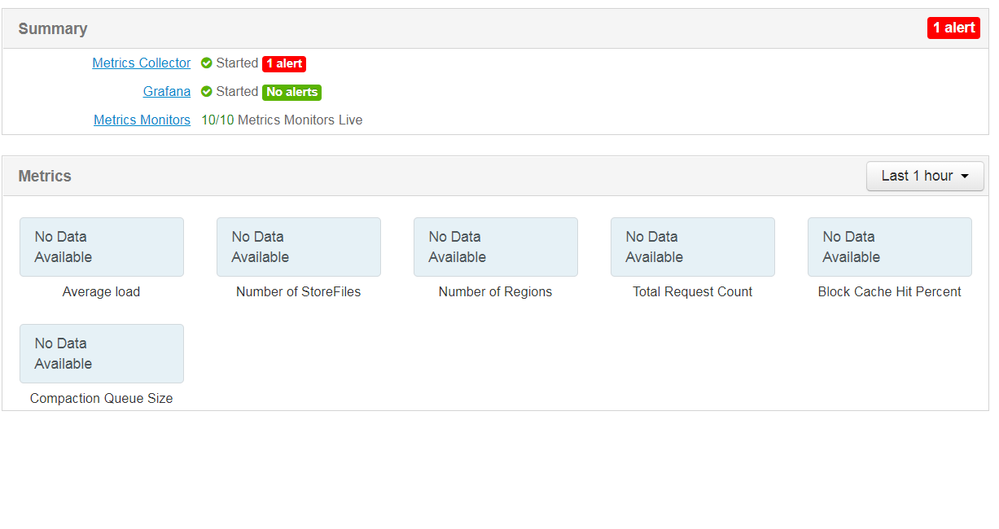Image resolution: width=999 pixels, height=529 pixels.
Task: Click the Metrics panel heading
Action: (45, 176)
